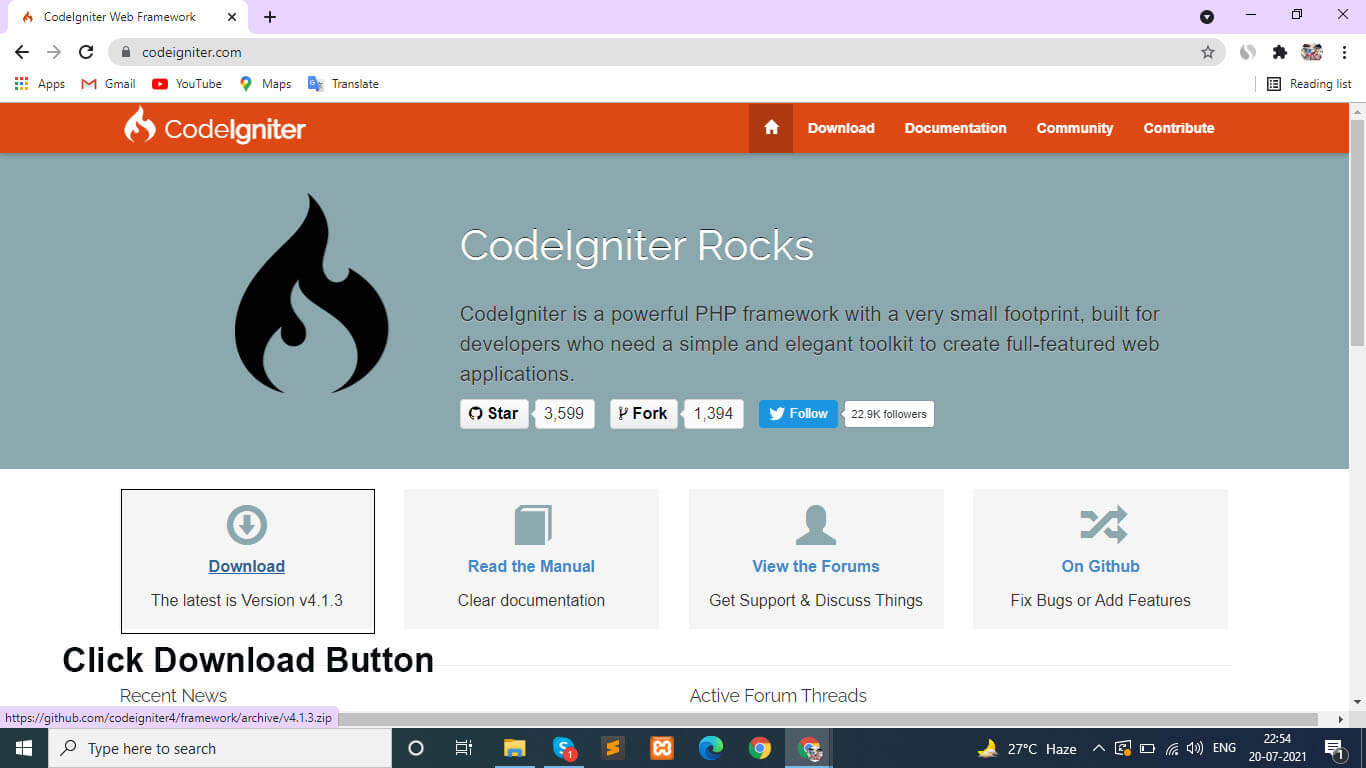1366x768 pixels.
Task: Open Gmail from the bookmarks bar
Action: point(106,84)
